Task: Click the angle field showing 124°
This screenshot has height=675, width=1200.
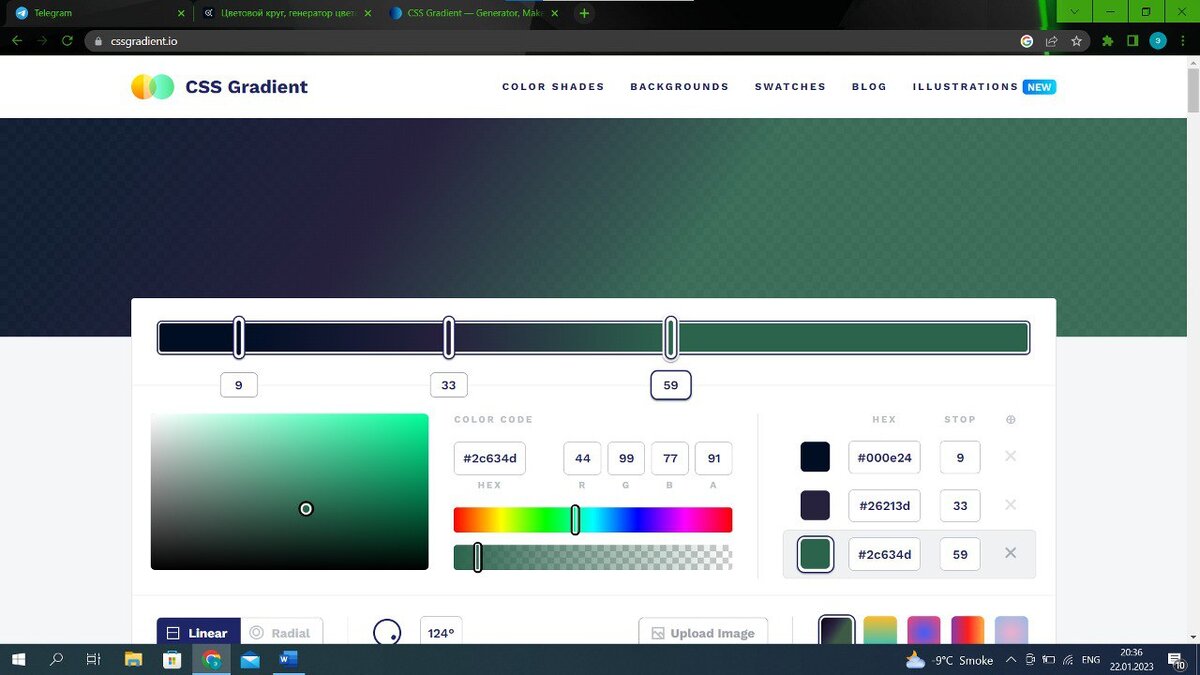Action: pyautogui.click(x=441, y=633)
